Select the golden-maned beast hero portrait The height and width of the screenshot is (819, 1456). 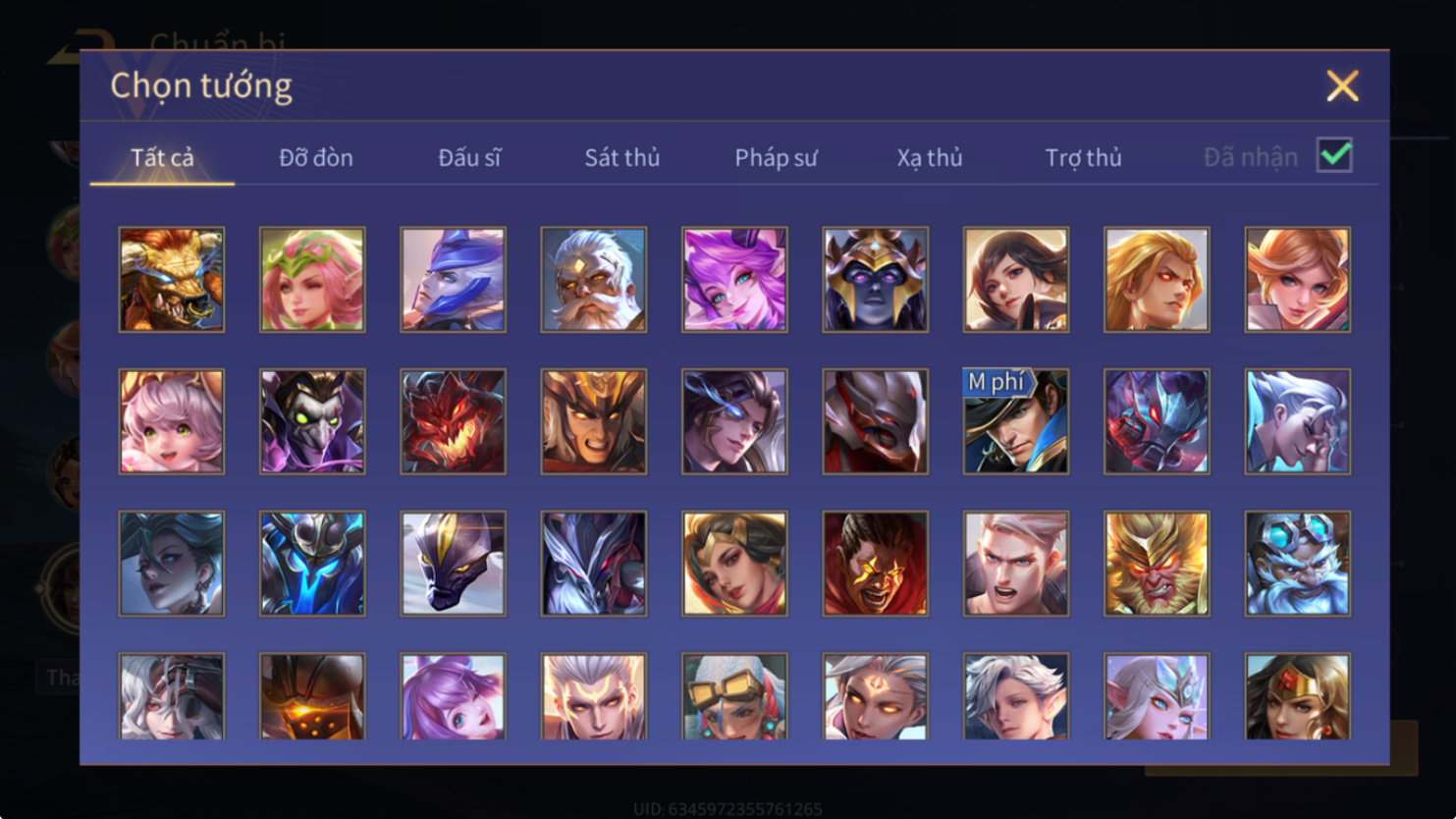point(172,280)
